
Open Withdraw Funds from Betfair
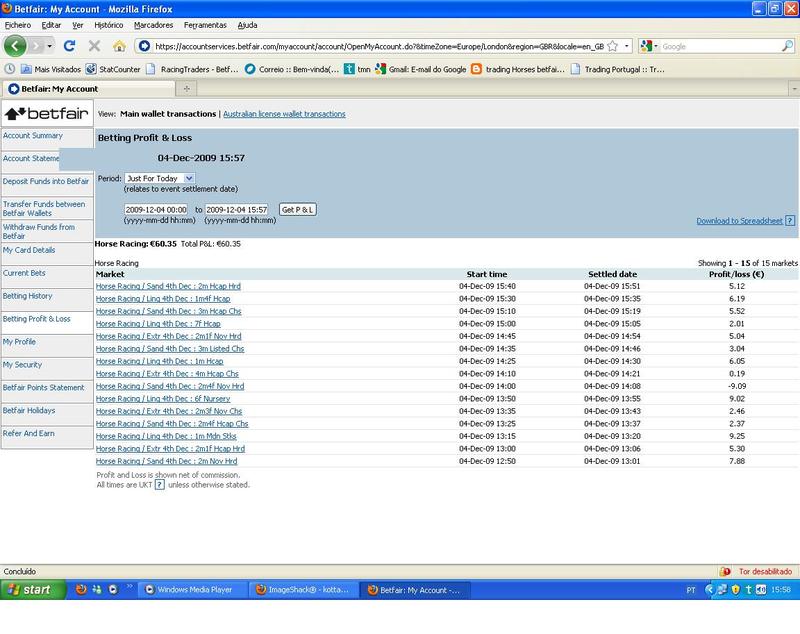pos(39,232)
